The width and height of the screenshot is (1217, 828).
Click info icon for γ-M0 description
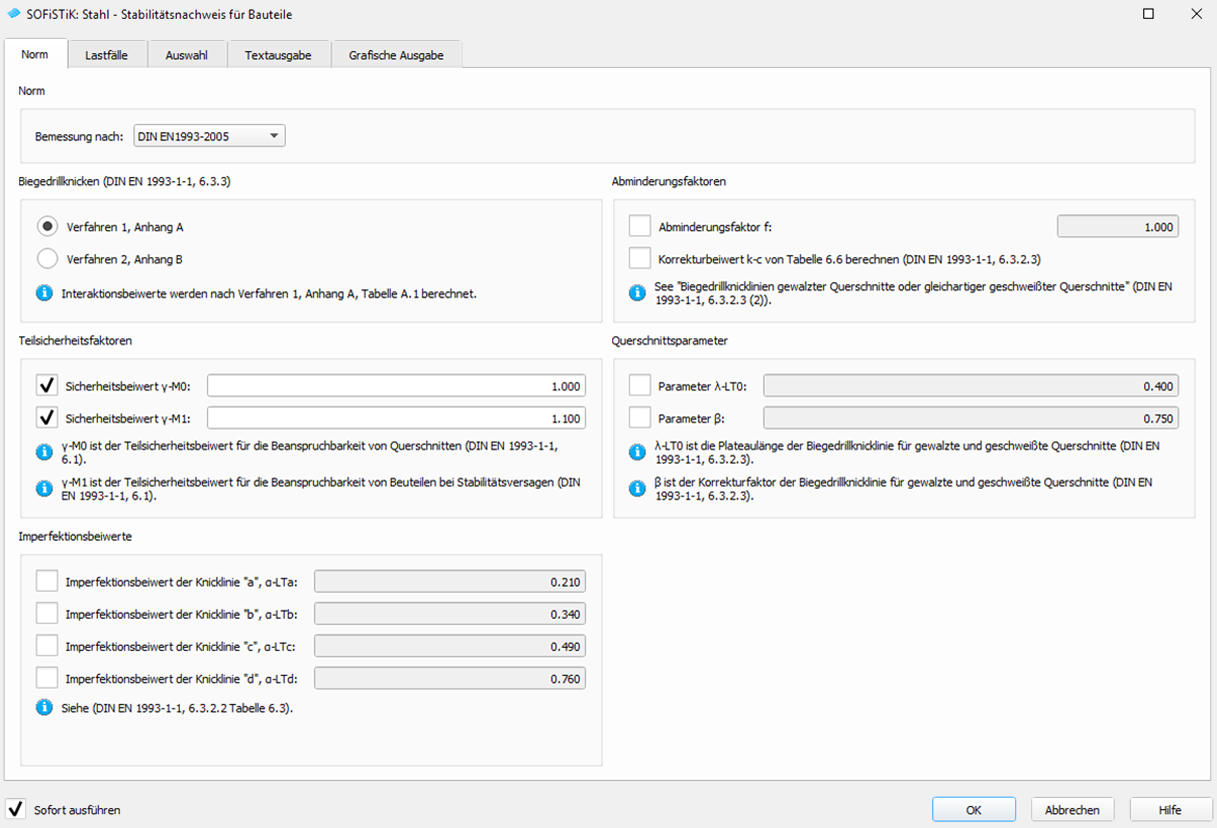pos(45,452)
